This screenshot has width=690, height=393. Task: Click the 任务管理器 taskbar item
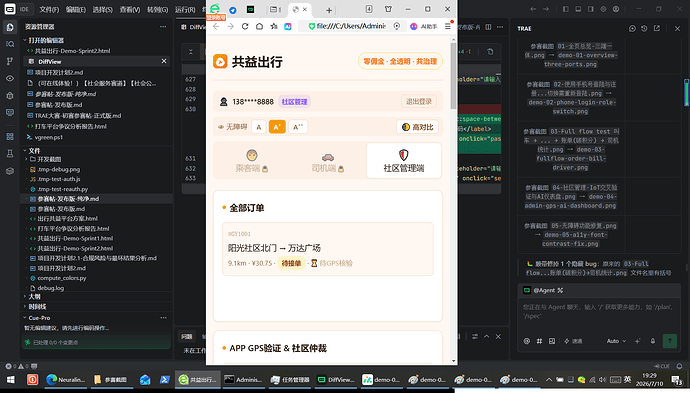click(290, 379)
